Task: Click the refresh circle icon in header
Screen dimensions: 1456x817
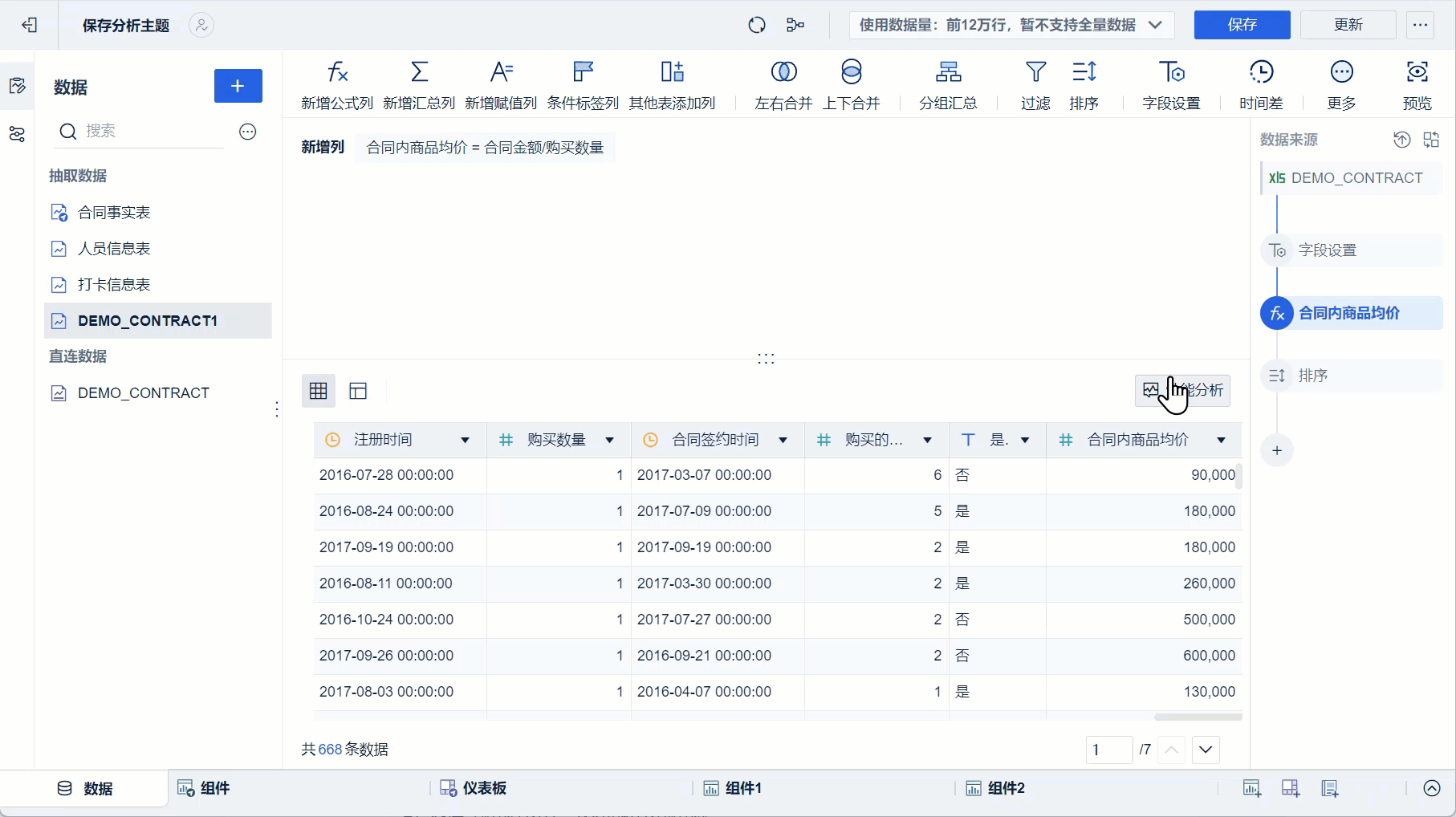Action: pyautogui.click(x=756, y=25)
